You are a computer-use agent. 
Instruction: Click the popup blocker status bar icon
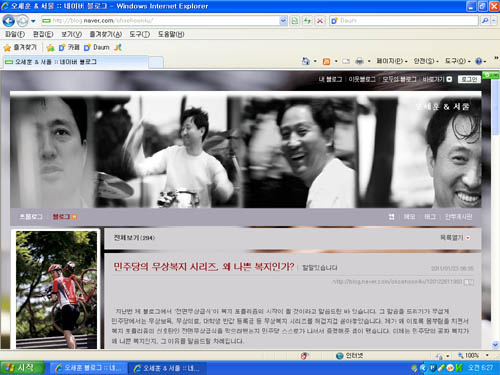(304, 356)
